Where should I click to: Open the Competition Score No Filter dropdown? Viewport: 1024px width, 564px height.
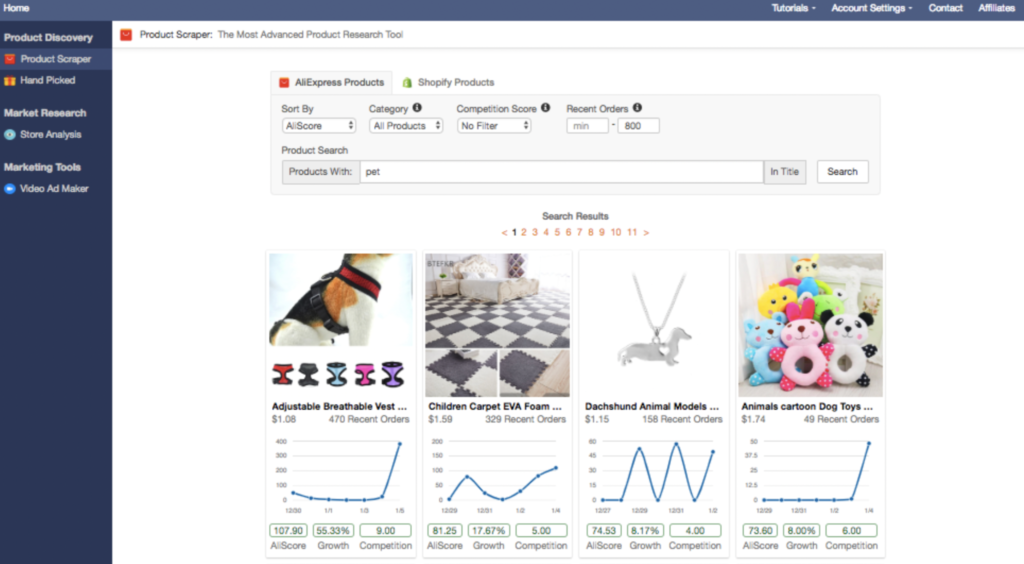[x=494, y=126]
